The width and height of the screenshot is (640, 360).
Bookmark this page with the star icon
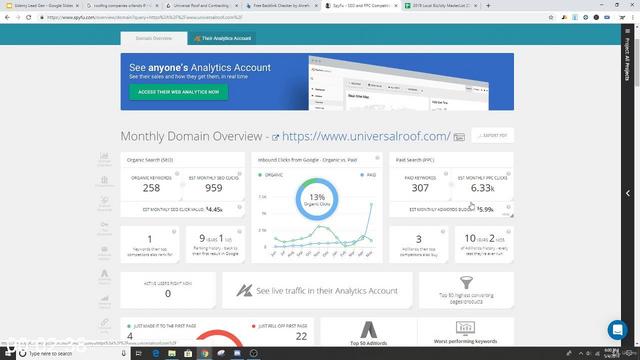pos(551,18)
